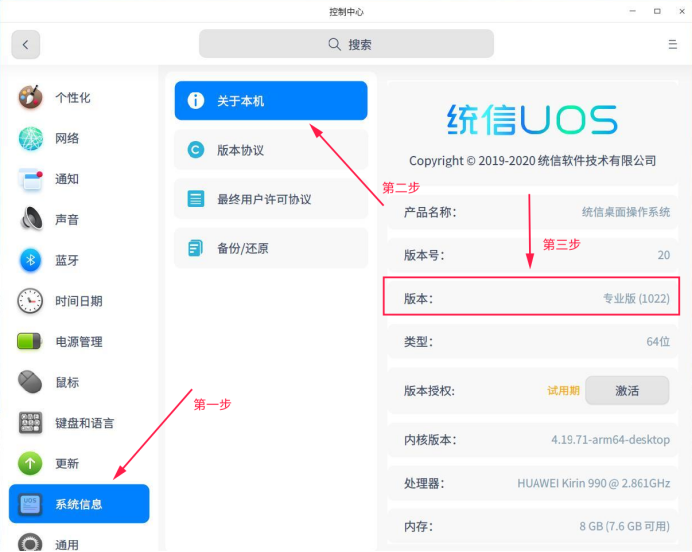Click the copyright line 2019-2020 统信软件技术有限公司
This screenshot has height=552, width=692.
tap(532, 161)
